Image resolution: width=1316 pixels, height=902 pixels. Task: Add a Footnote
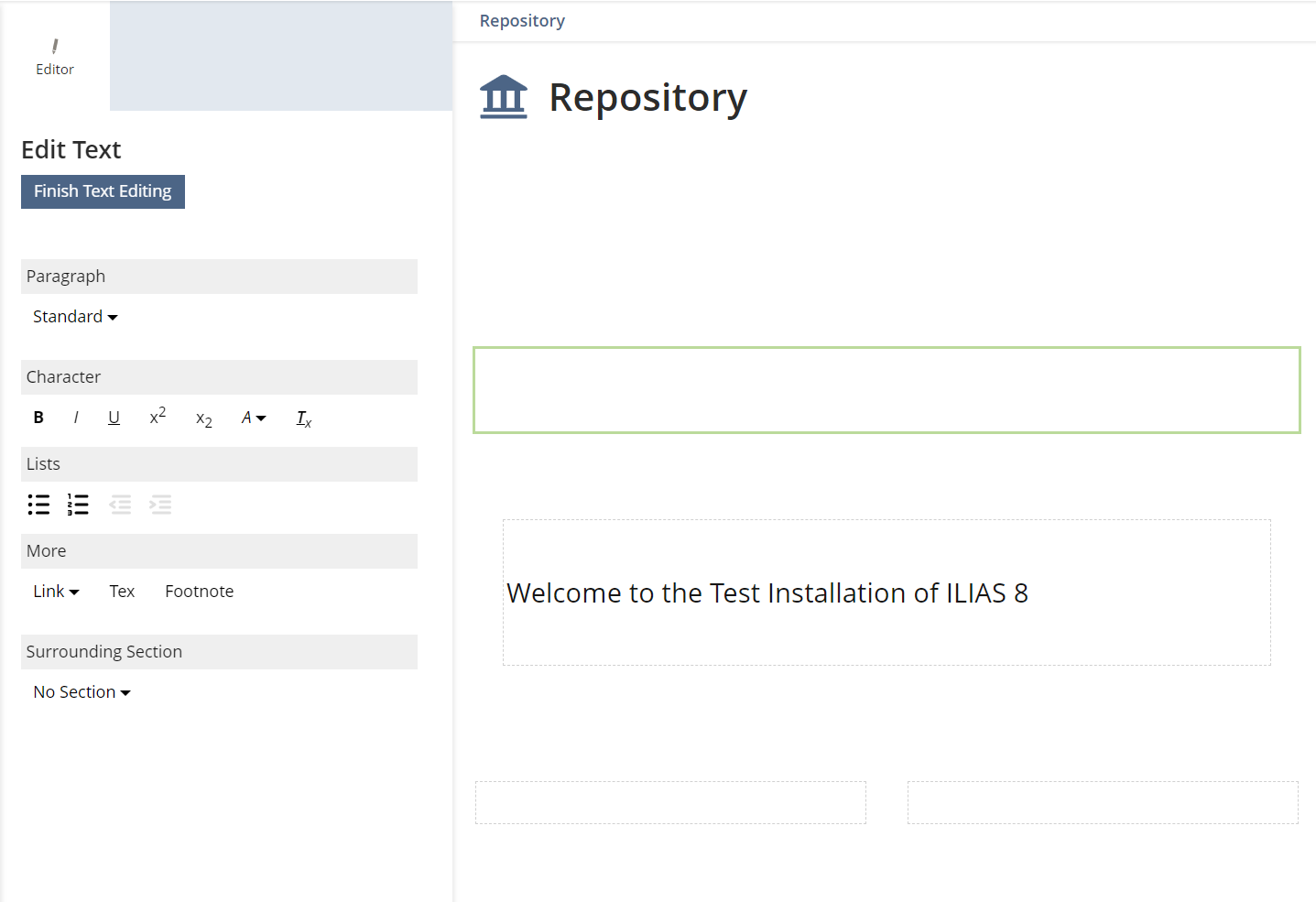click(199, 592)
